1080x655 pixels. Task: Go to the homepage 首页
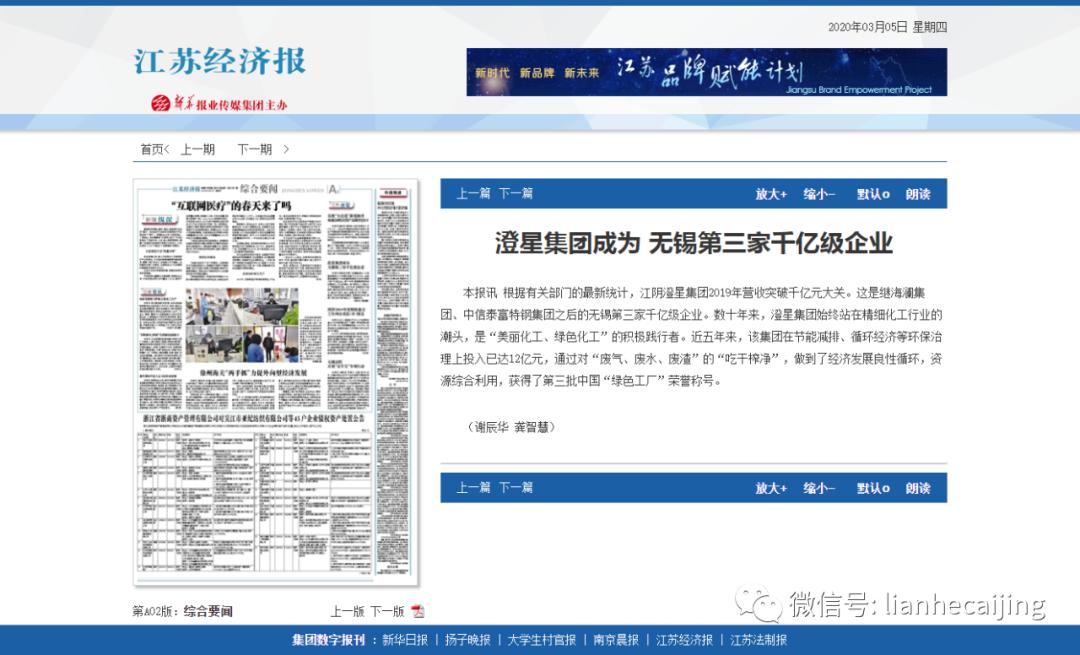point(149,148)
